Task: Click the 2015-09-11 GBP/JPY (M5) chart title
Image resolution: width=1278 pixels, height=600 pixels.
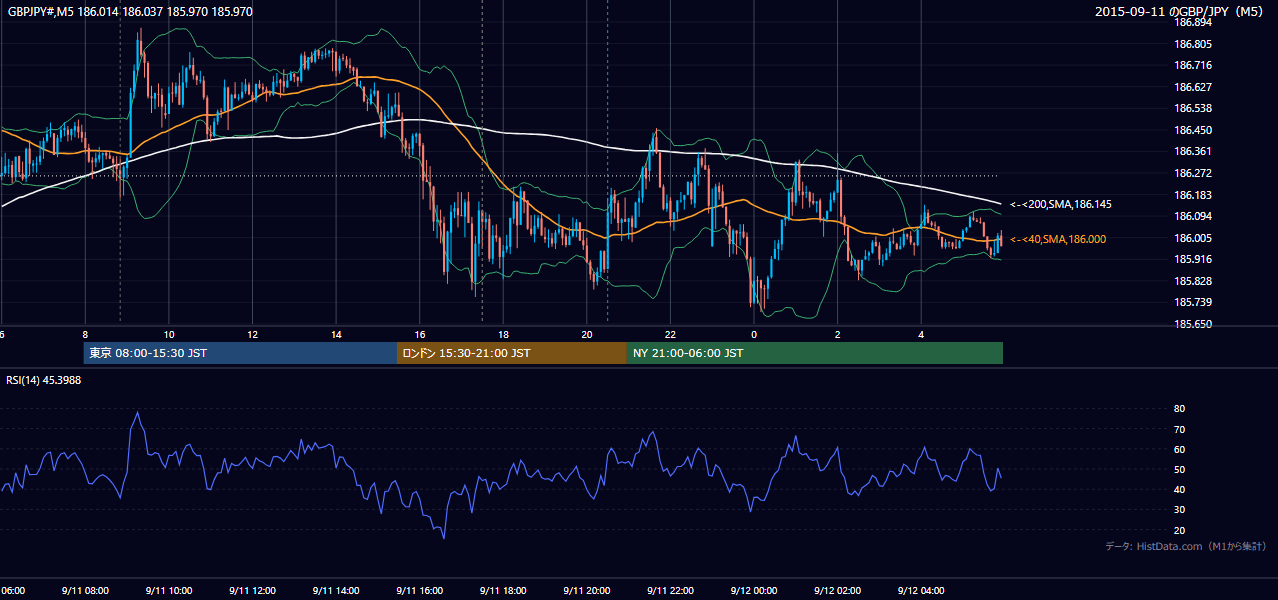Action: click(1180, 11)
